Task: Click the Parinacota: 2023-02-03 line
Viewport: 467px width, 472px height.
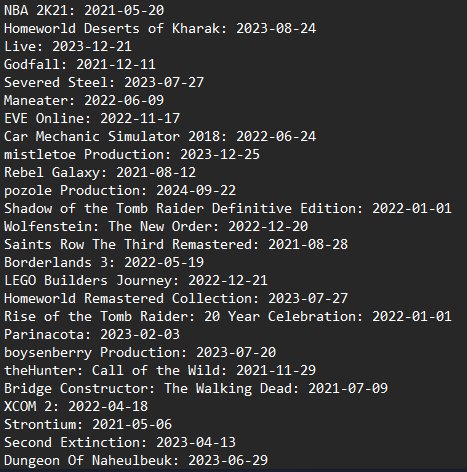Action: point(92,334)
